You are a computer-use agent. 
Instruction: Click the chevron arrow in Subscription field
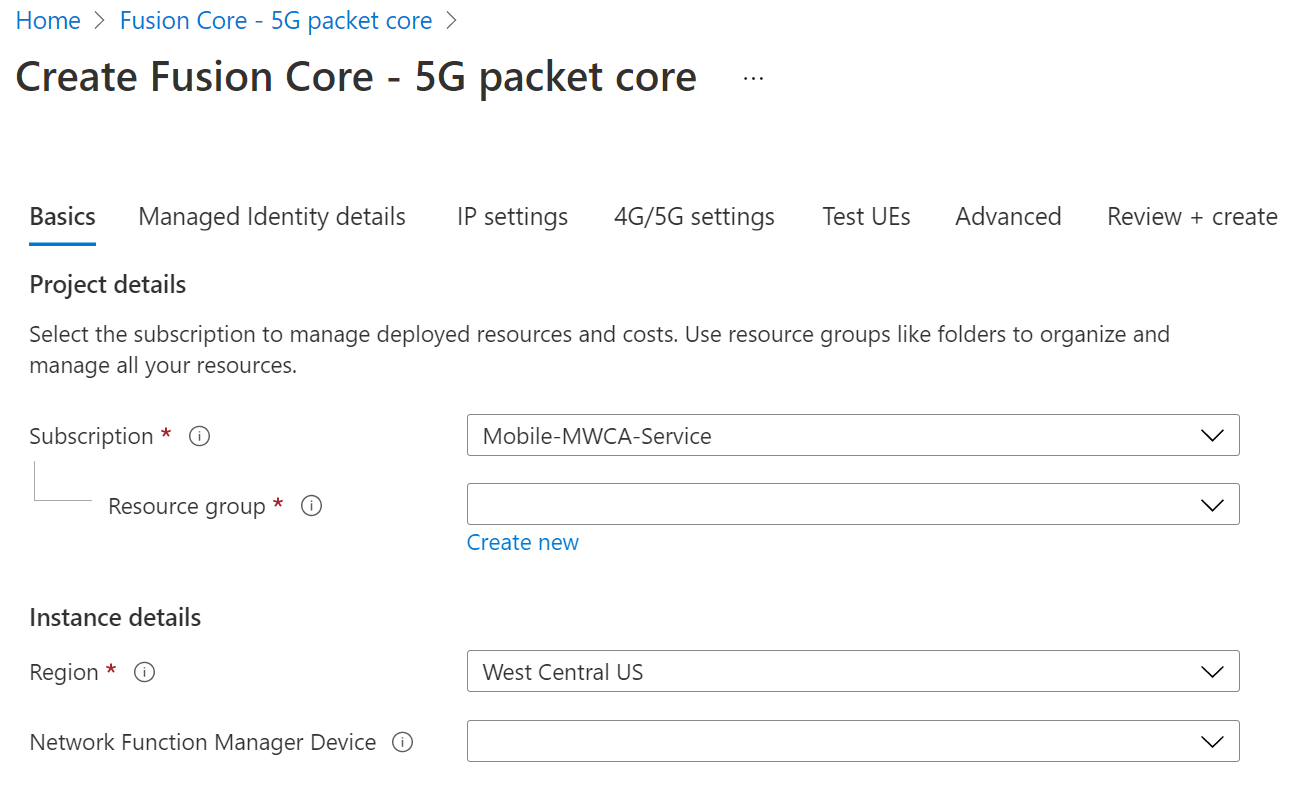point(1212,436)
